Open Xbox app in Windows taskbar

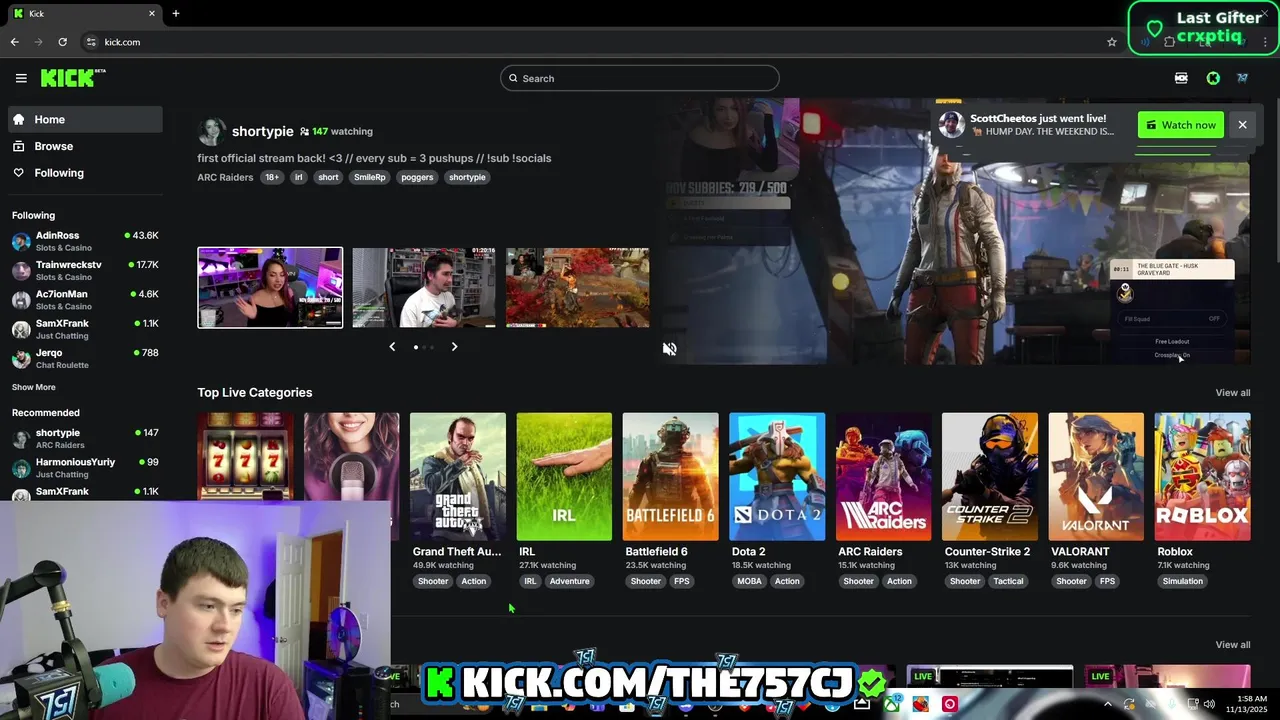[x=892, y=704]
